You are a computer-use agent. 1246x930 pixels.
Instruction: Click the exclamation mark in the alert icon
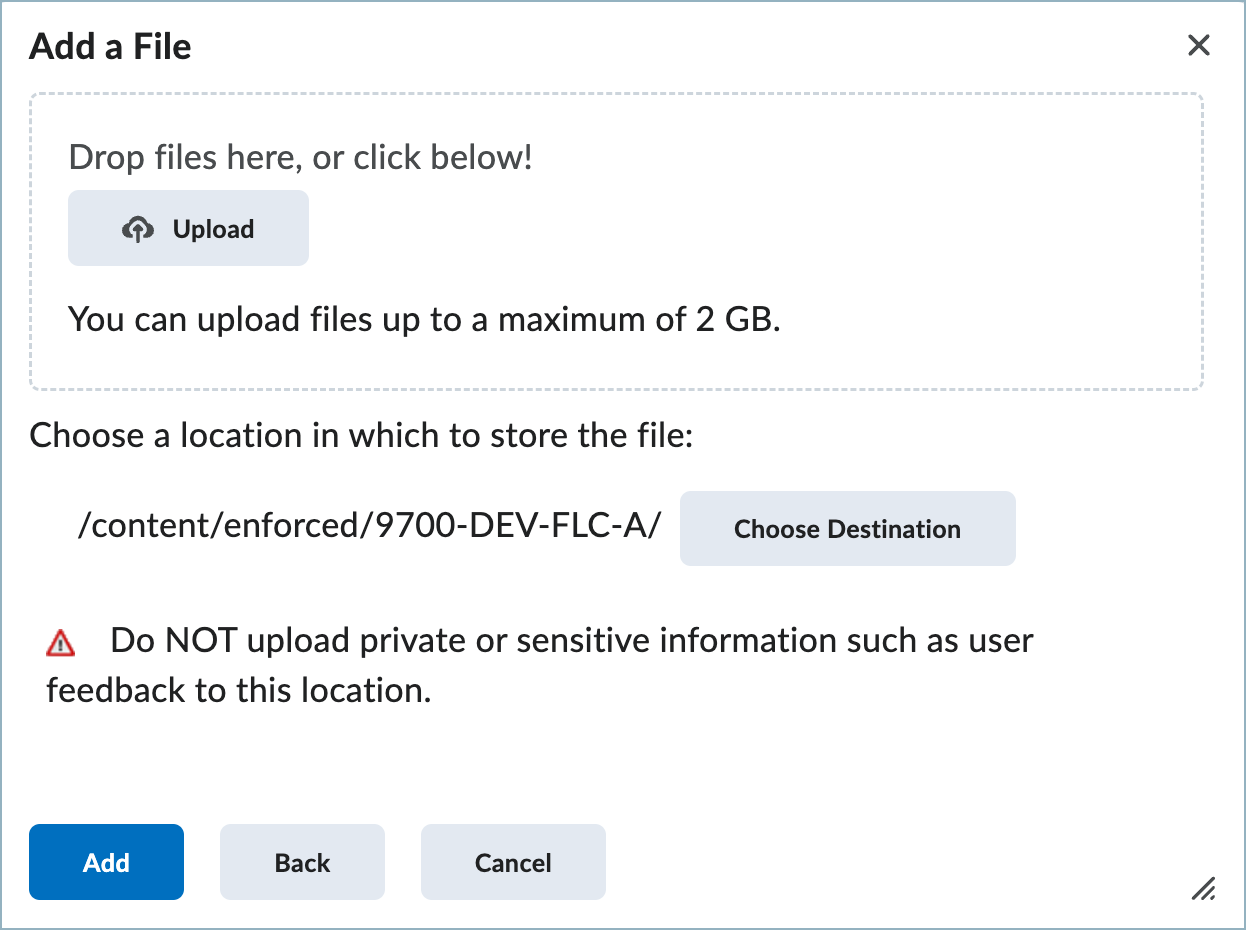[x=60, y=643]
